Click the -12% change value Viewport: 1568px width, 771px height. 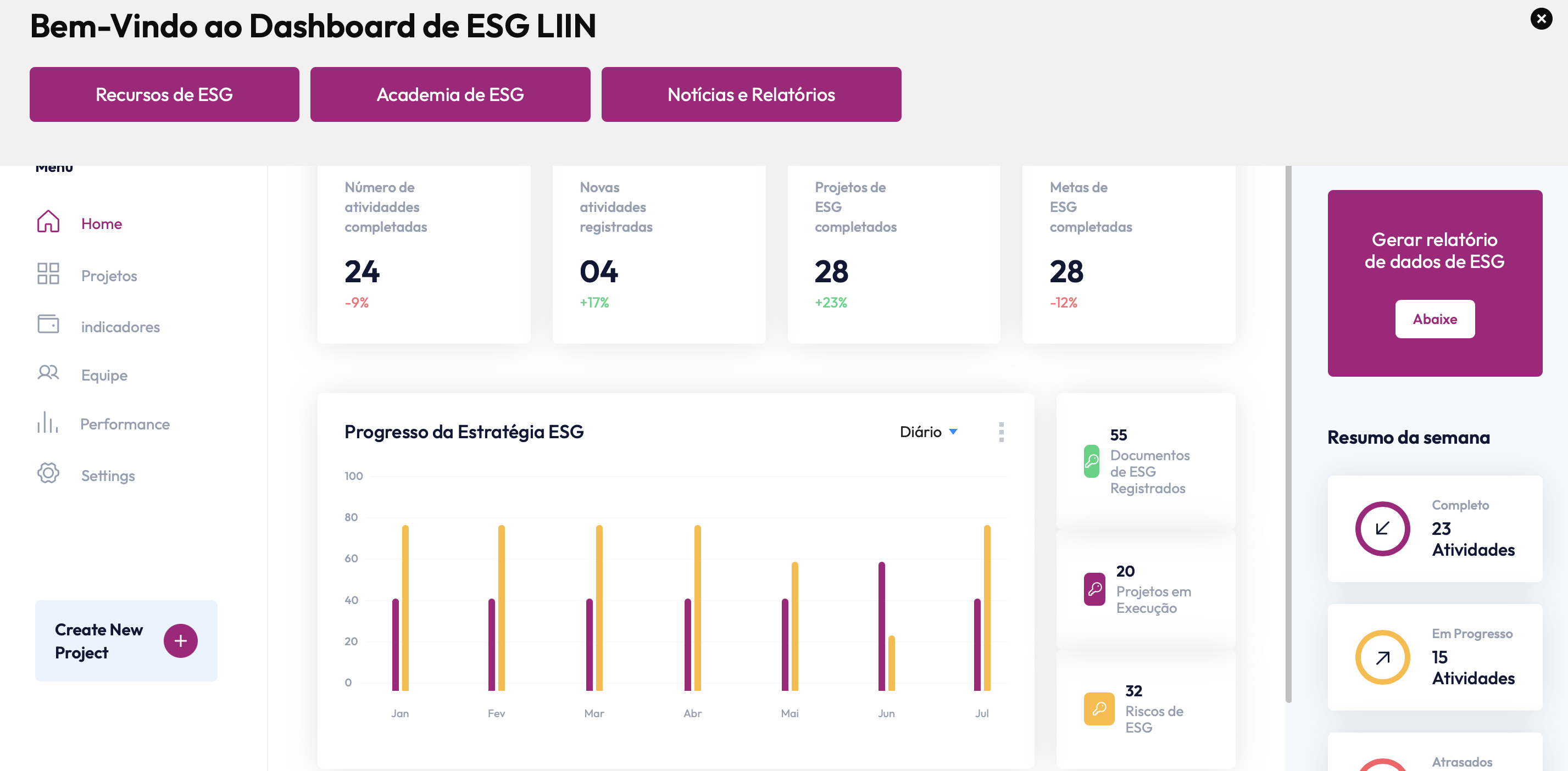[x=1064, y=303]
